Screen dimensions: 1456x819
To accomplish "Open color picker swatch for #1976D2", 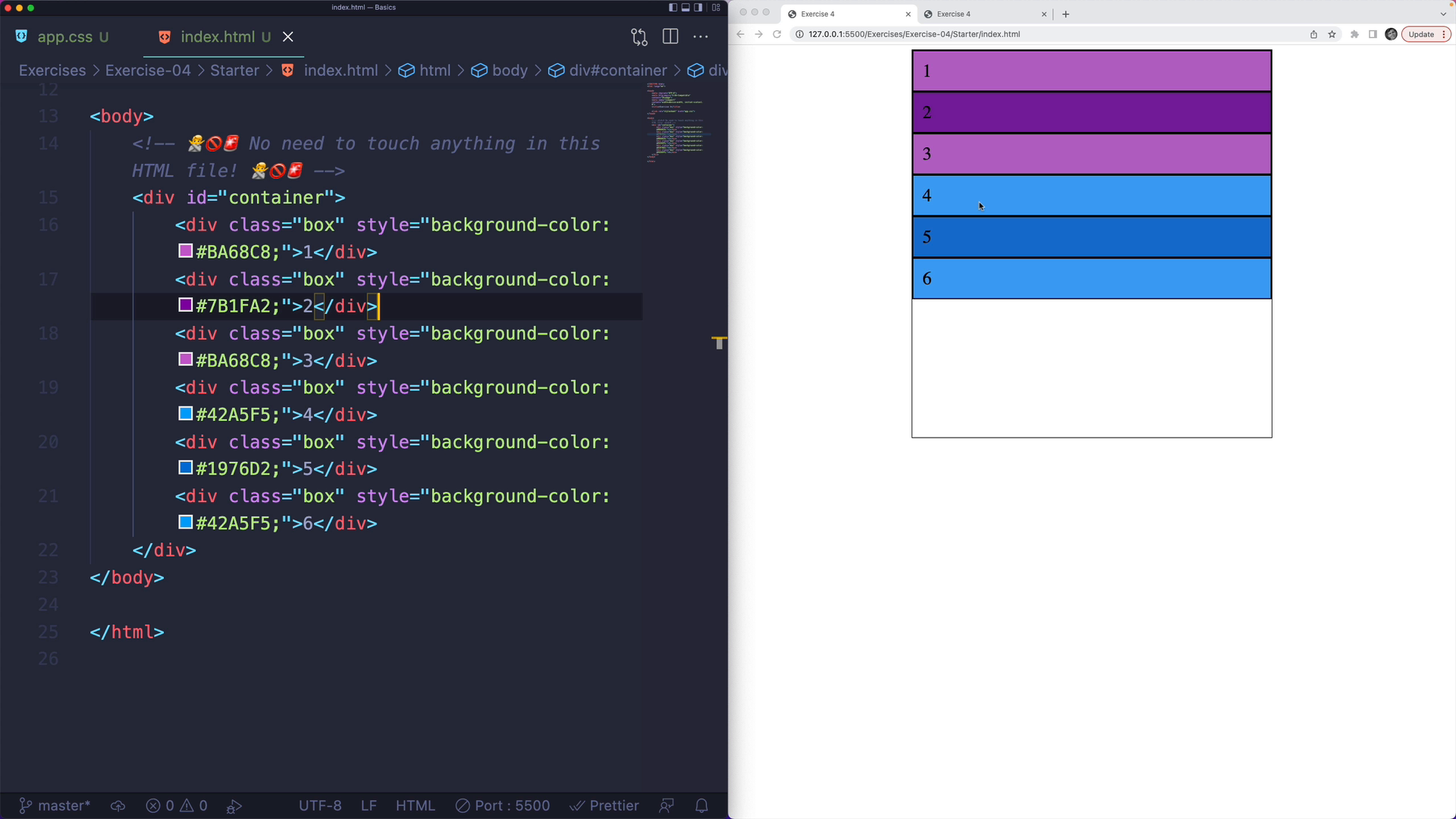I will [185, 468].
